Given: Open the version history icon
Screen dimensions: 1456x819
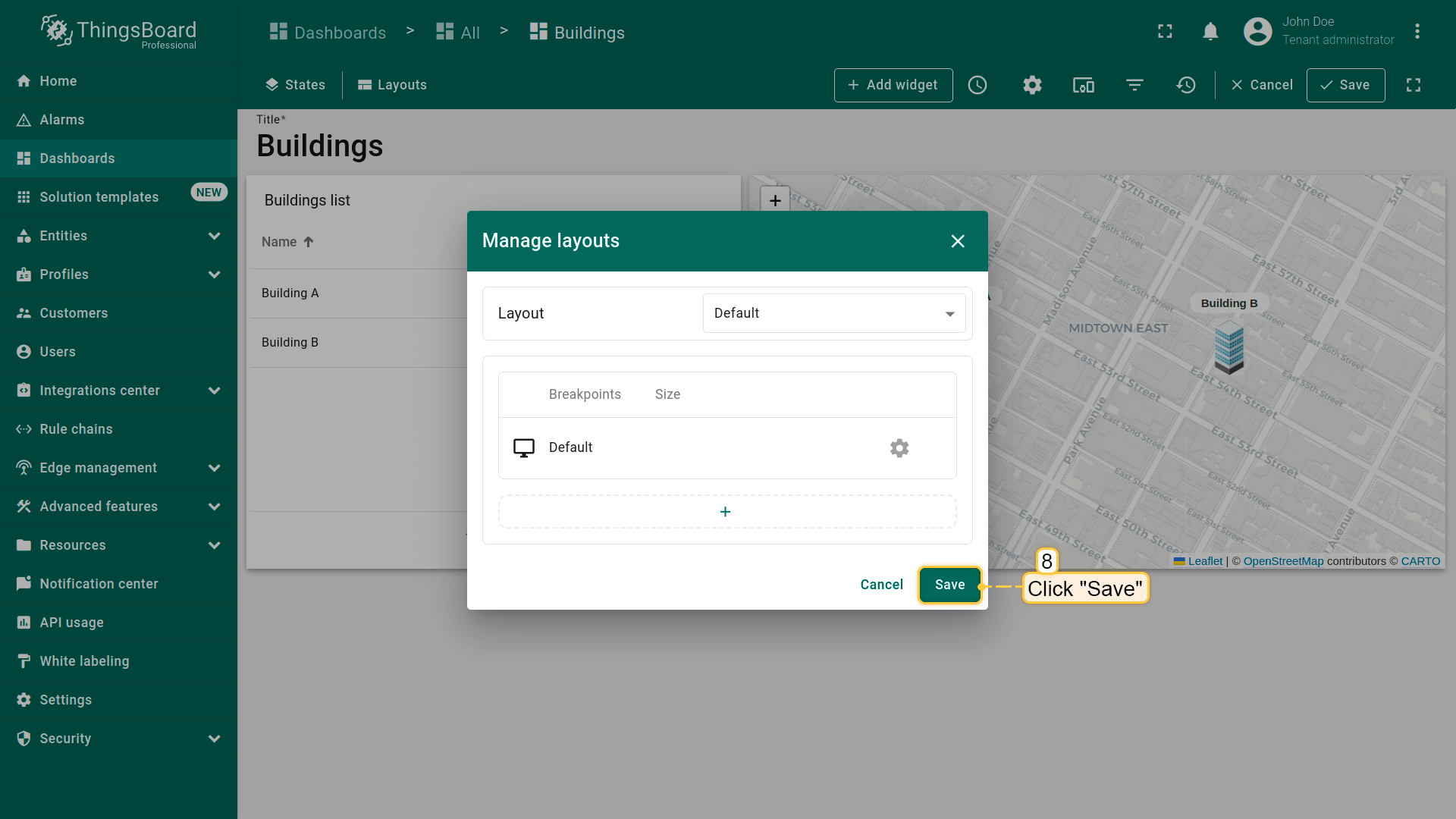Looking at the screenshot, I should (x=1186, y=85).
